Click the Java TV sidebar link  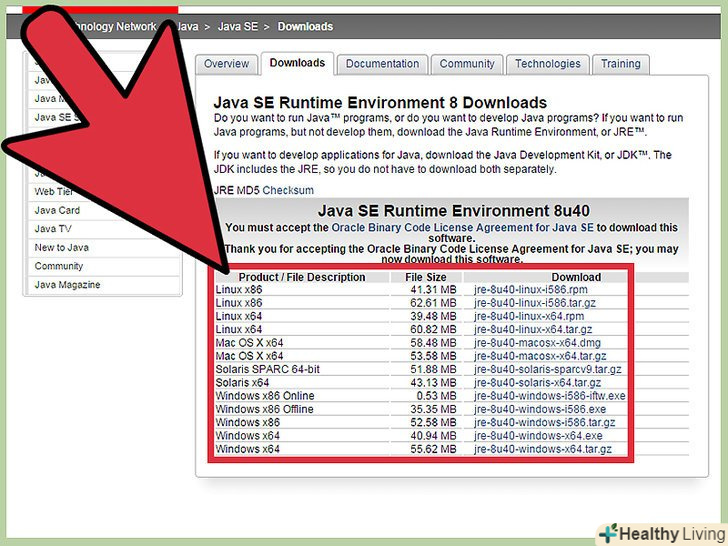coord(53,229)
